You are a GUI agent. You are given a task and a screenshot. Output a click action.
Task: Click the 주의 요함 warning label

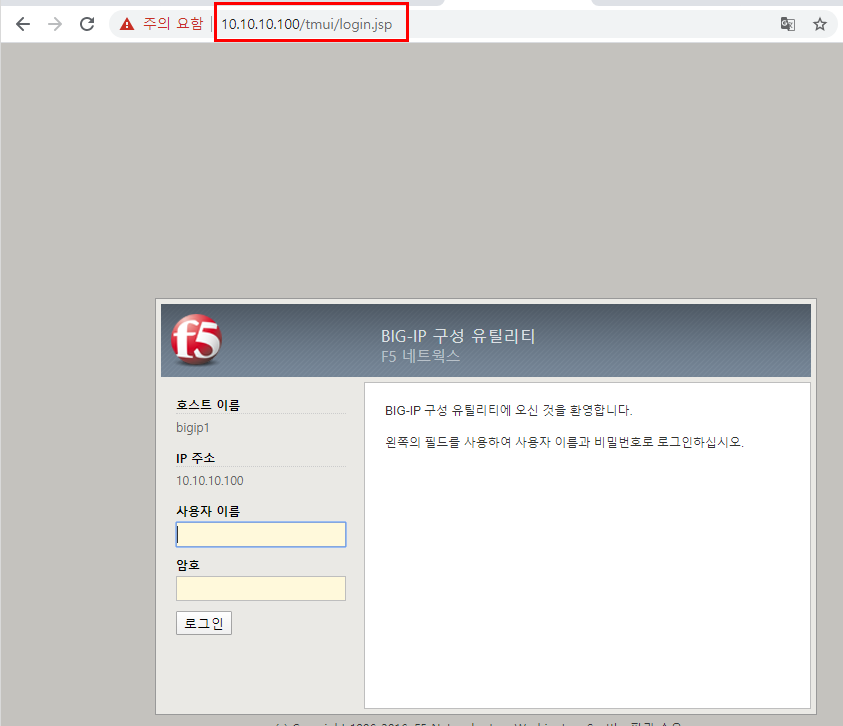pyautogui.click(x=173, y=24)
